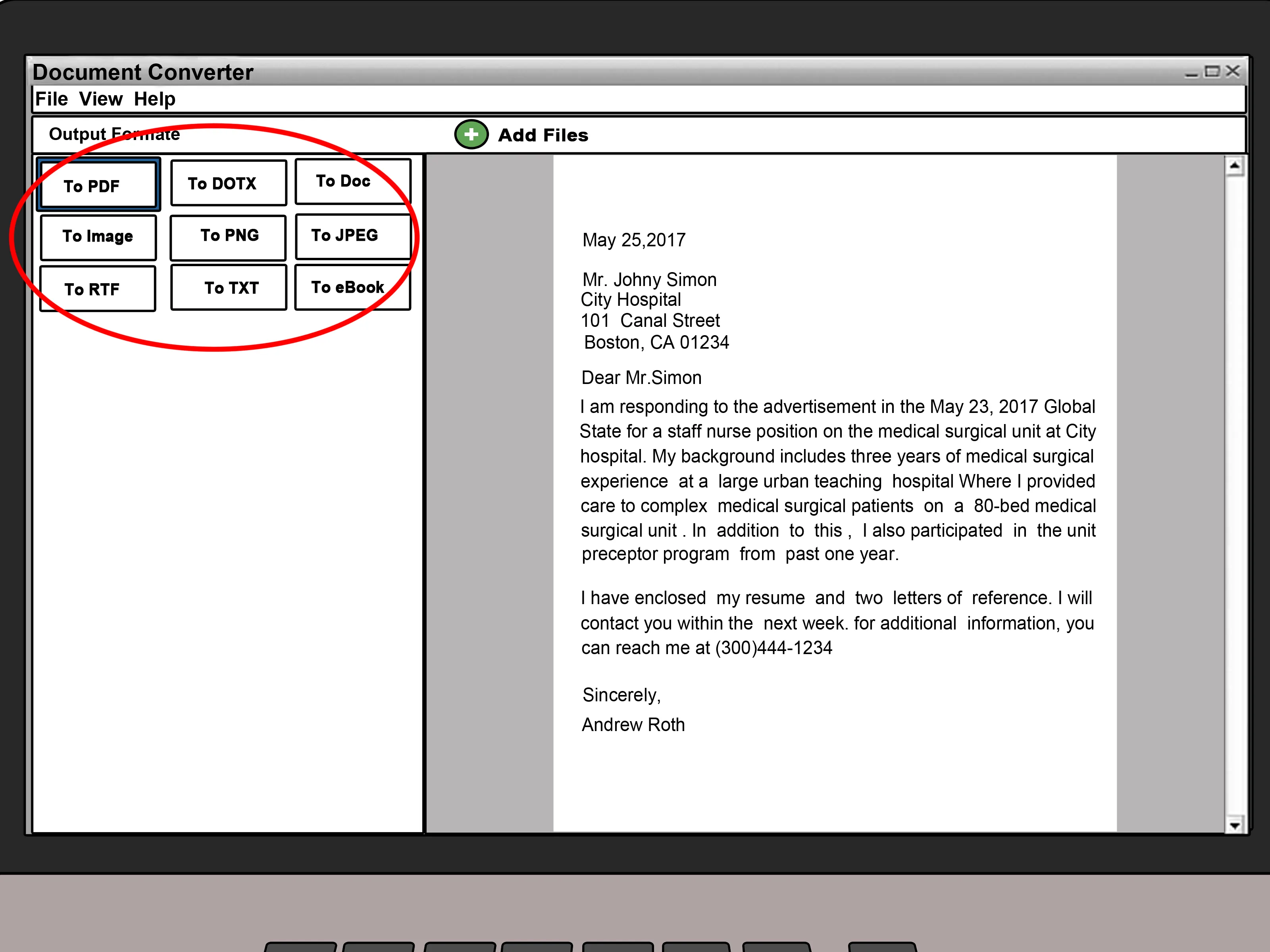The width and height of the screenshot is (1270, 952).
Task: Close the Document Converter window
Action: [x=1233, y=71]
